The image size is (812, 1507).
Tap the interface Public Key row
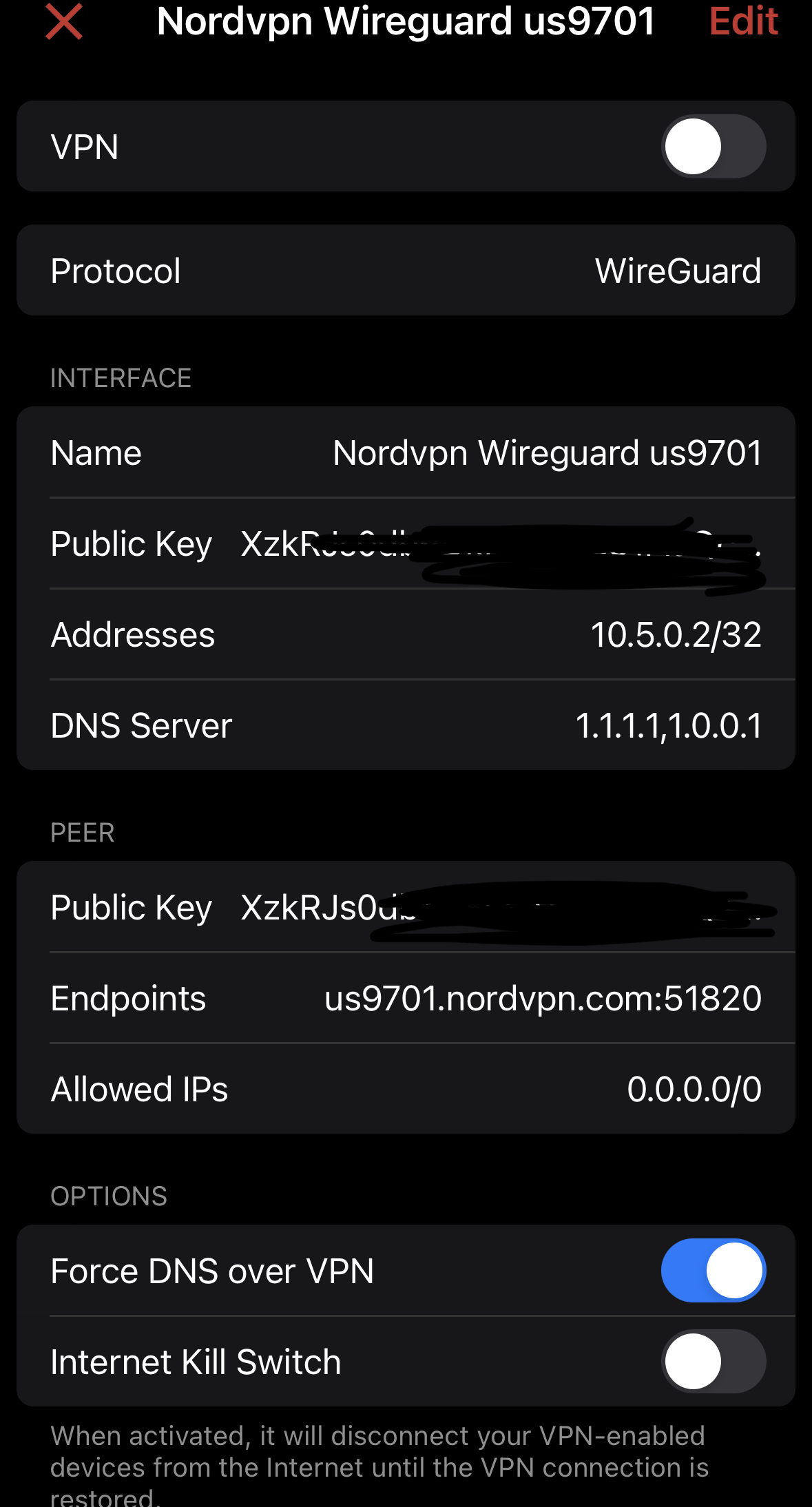point(406,544)
